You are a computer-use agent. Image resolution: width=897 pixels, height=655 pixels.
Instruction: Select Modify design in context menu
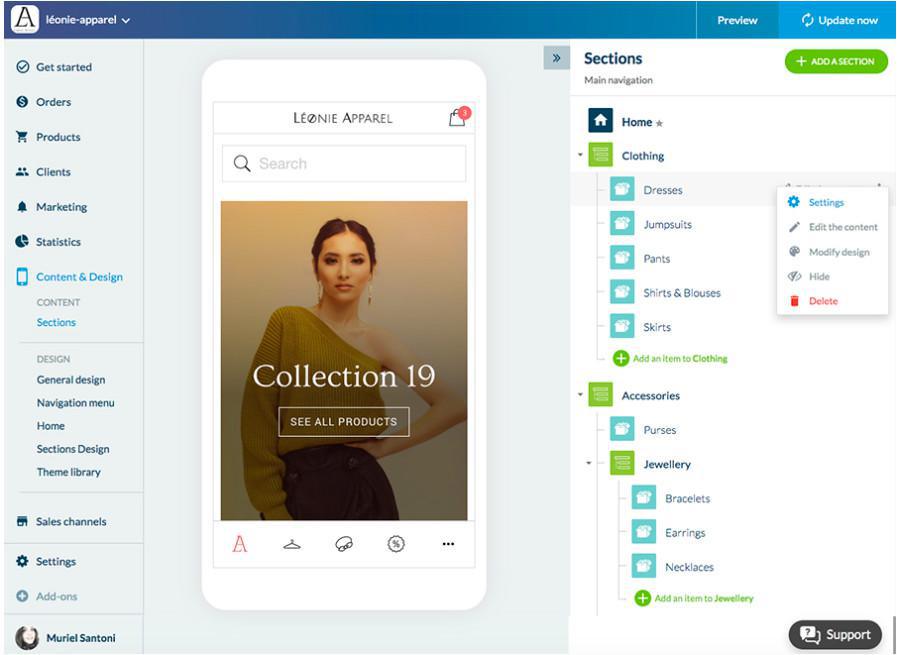point(838,252)
